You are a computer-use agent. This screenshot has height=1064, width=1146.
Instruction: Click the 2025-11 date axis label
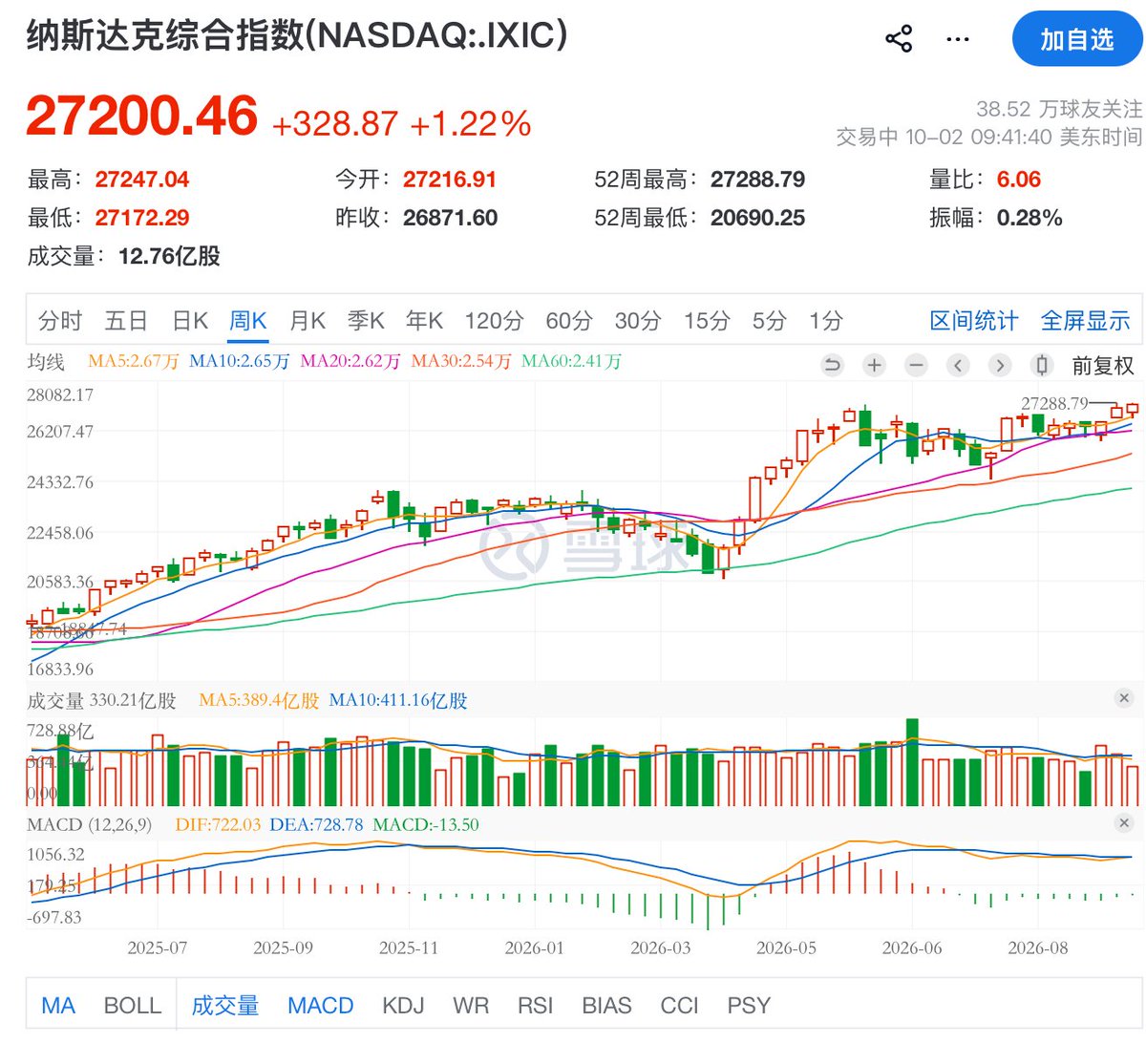point(409,948)
